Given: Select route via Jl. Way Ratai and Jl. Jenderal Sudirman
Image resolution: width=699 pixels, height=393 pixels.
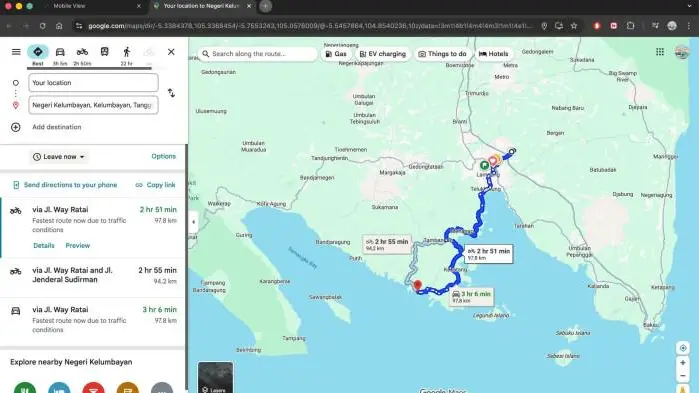Looking at the screenshot, I should tap(93, 275).
